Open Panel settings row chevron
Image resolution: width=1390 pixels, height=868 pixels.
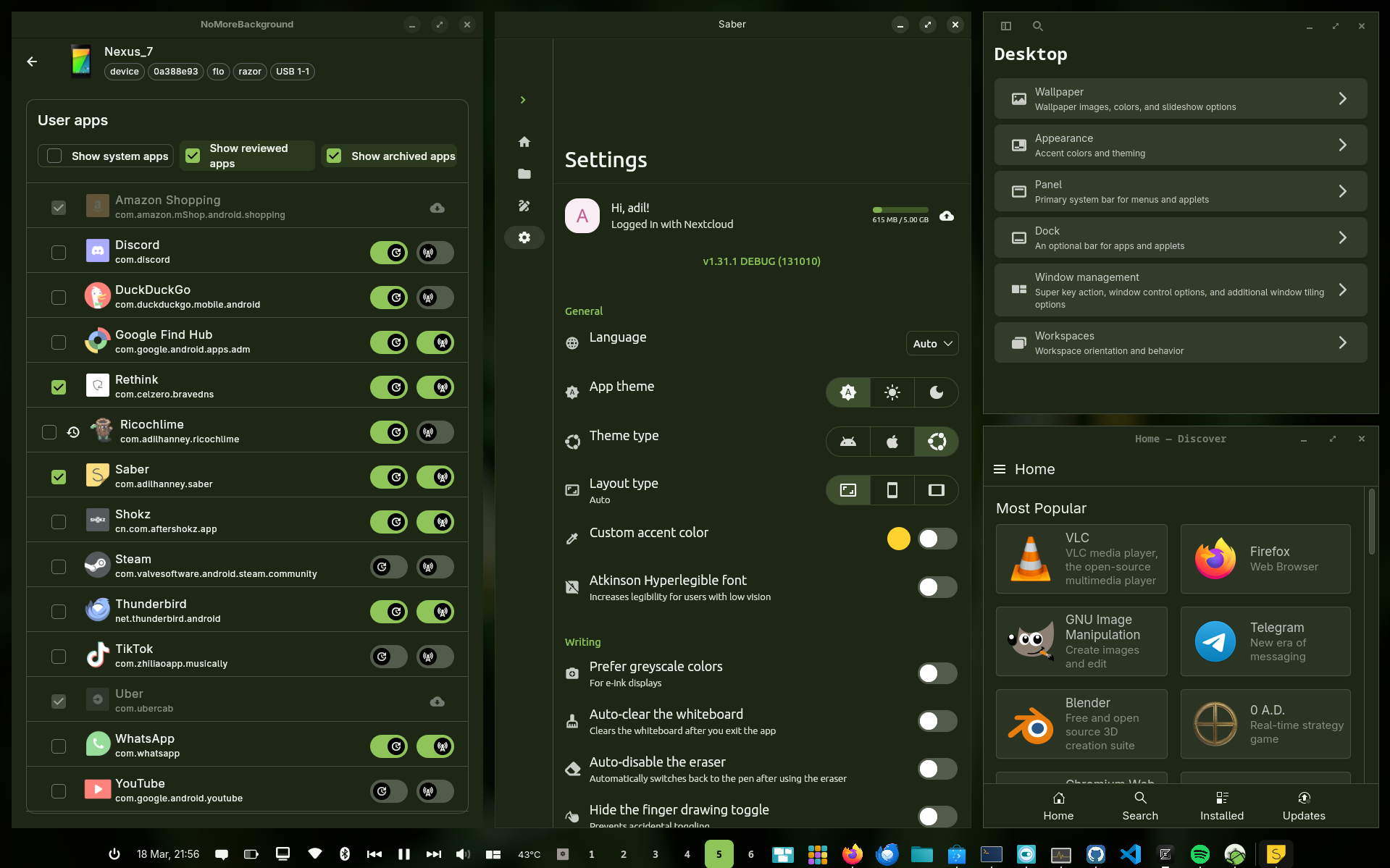pyautogui.click(x=1342, y=191)
